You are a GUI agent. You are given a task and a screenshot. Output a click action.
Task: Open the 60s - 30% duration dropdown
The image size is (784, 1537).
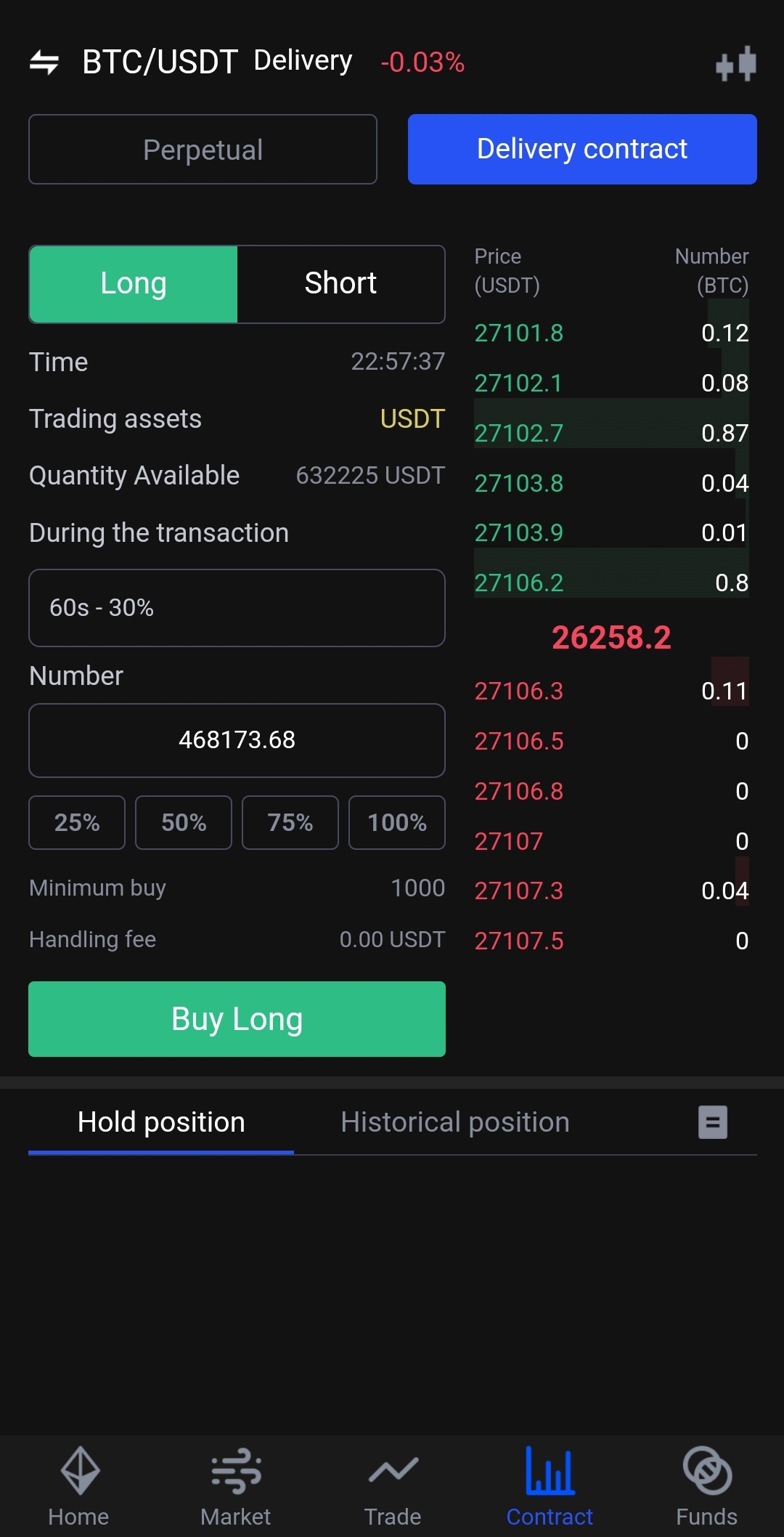point(237,608)
